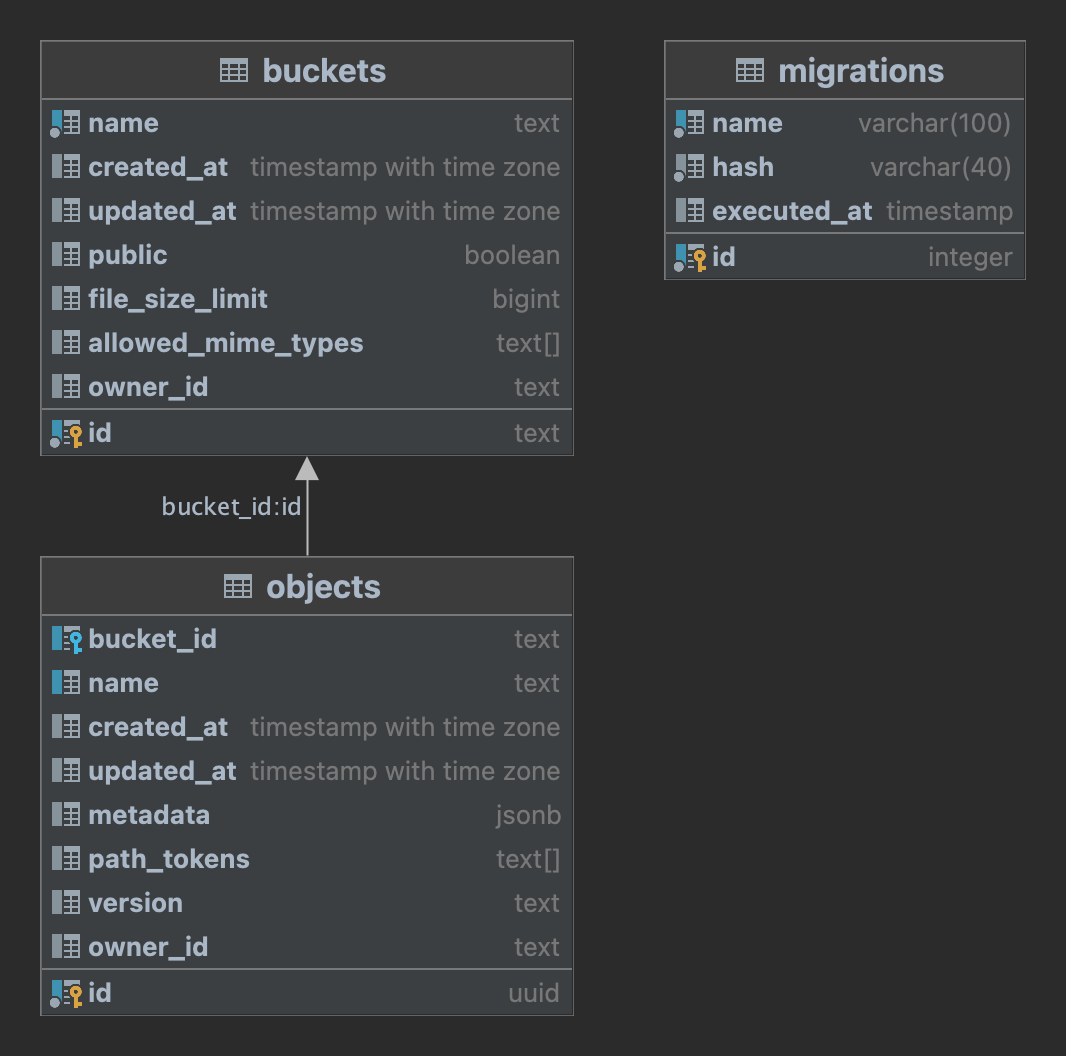Viewport: 1066px width, 1056px height.
Task: Click the column icon beside hash in migrations
Action: point(690,167)
